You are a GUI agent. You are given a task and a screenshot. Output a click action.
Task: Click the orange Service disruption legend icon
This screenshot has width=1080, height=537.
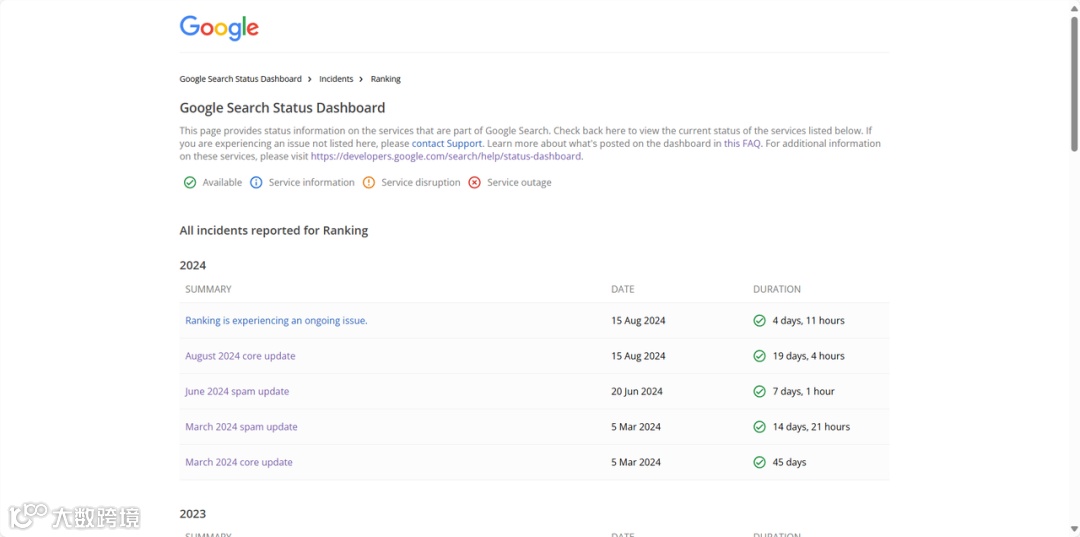point(369,183)
